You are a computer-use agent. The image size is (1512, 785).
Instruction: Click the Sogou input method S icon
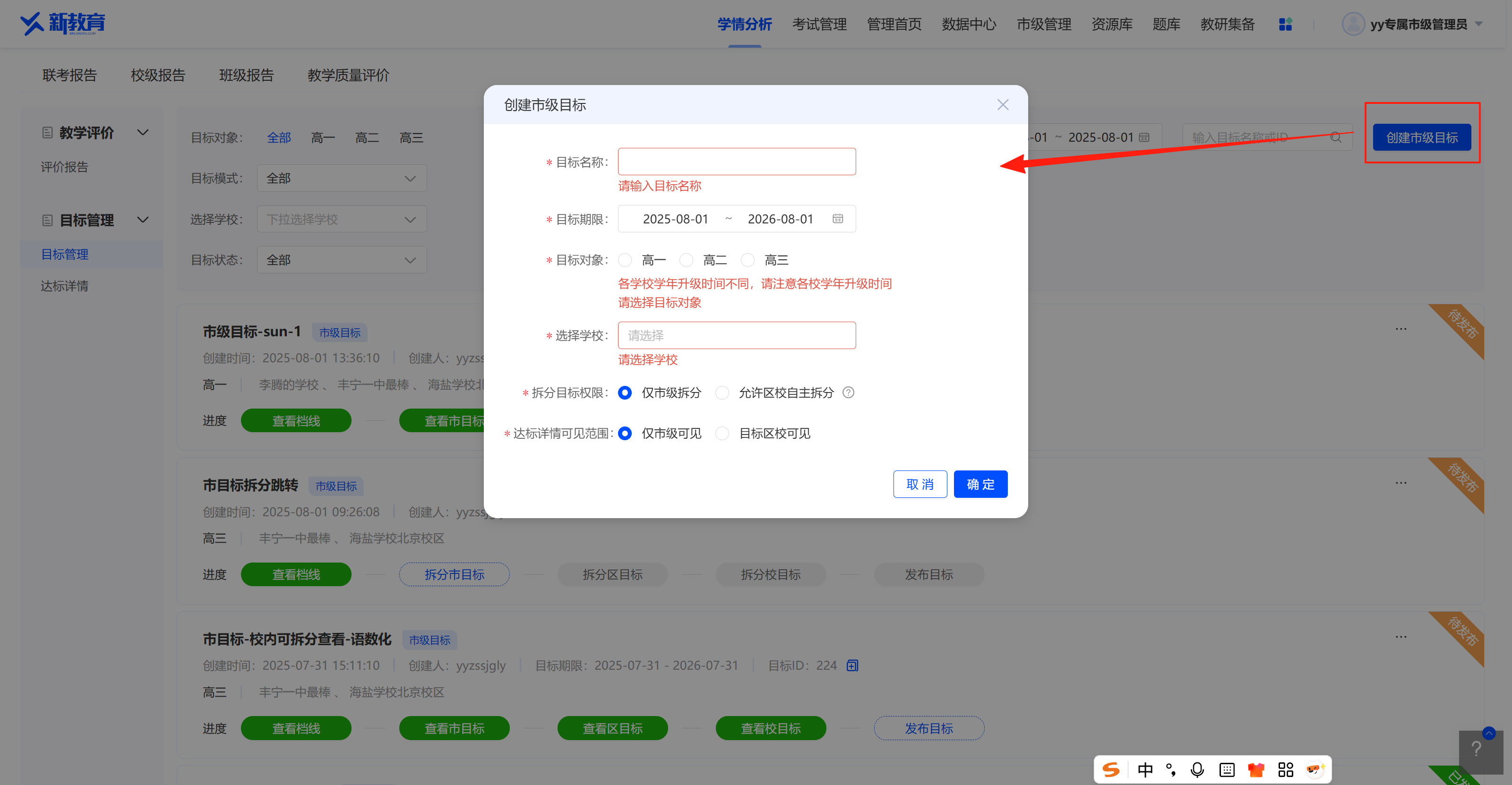[x=1110, y=769]
